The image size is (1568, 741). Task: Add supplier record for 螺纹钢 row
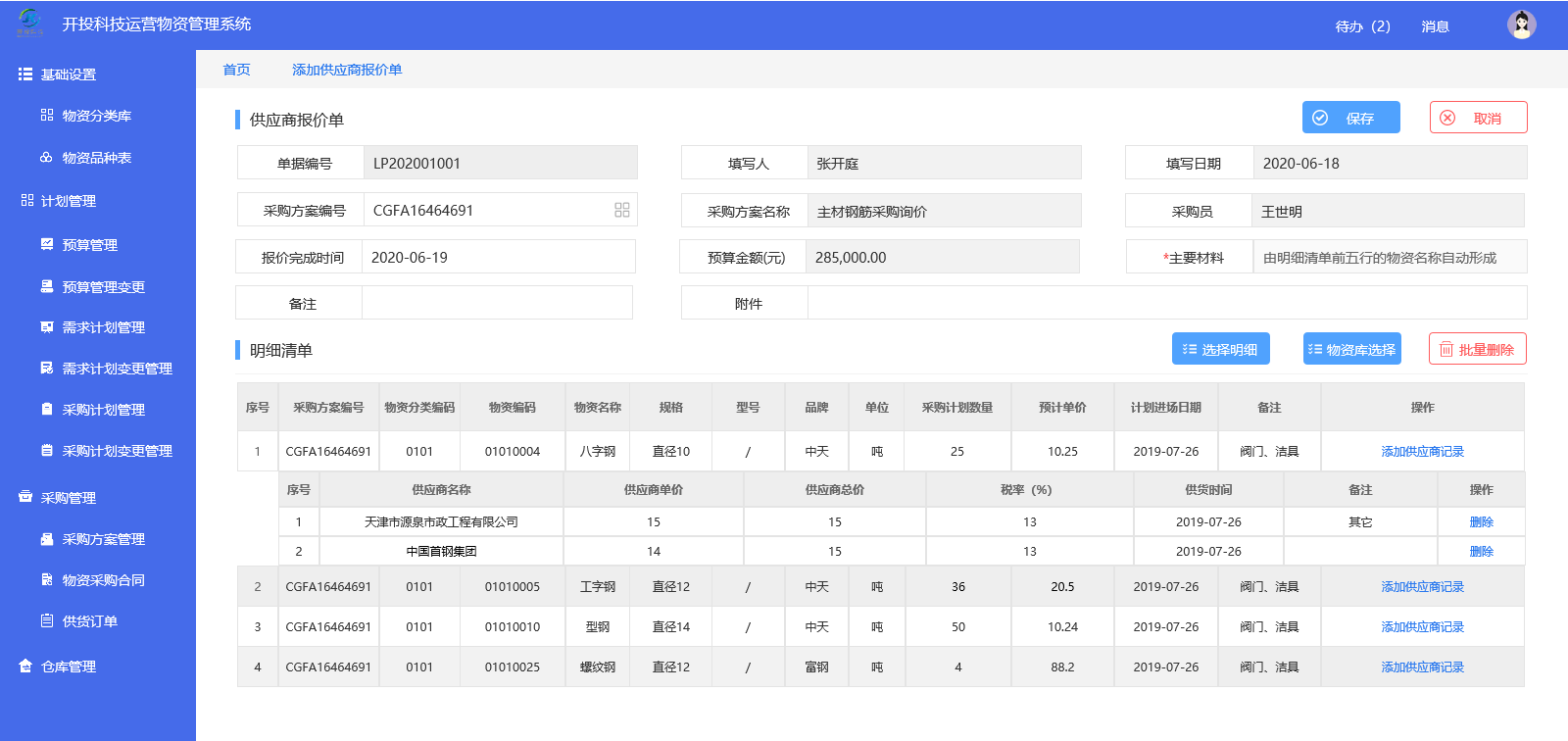1422,667
